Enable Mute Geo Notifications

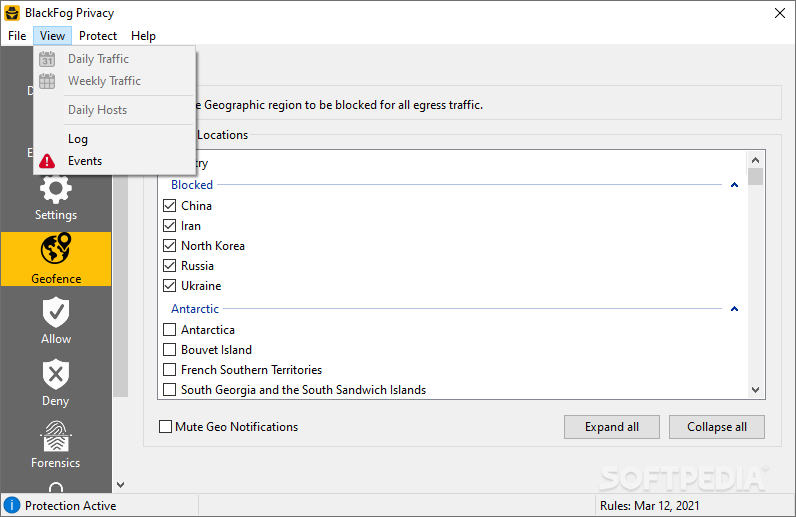click(165, 427)
